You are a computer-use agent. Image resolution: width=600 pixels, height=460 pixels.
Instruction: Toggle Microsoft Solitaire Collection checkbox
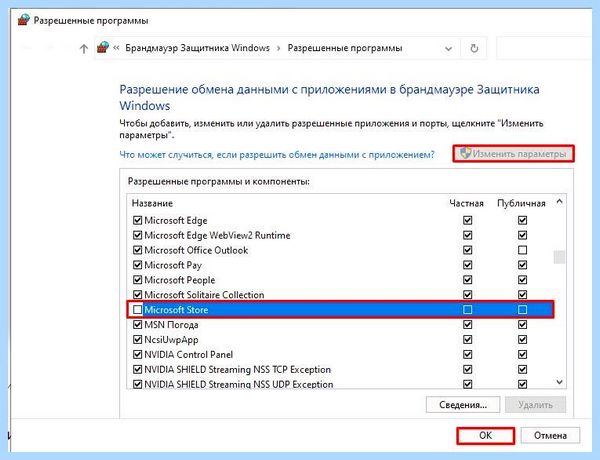(137, 295)
